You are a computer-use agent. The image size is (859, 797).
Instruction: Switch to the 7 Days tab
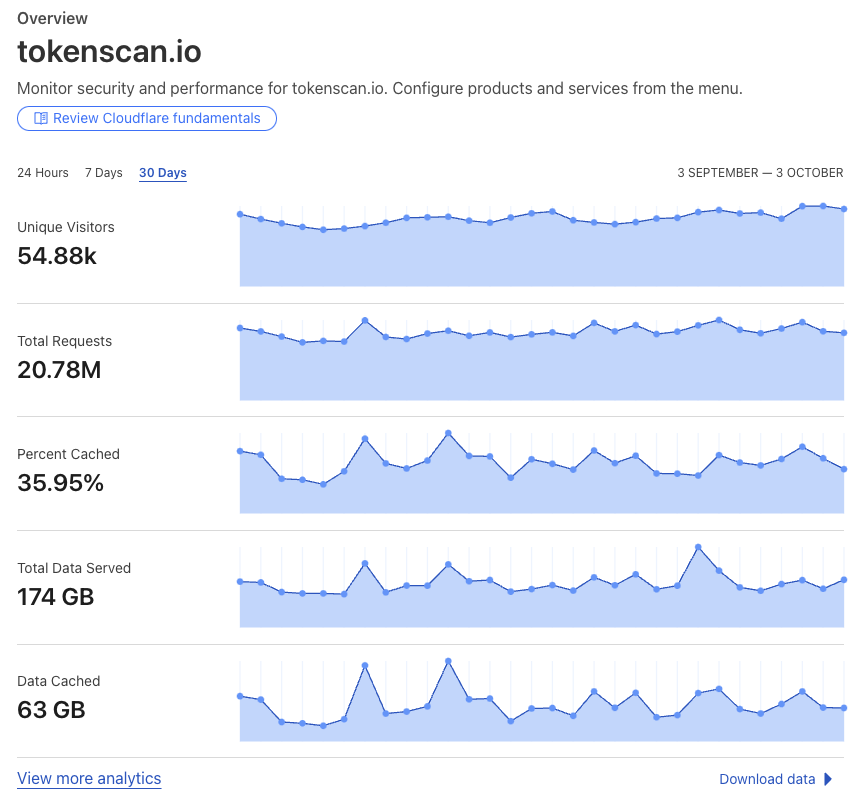tap(104, 173)
